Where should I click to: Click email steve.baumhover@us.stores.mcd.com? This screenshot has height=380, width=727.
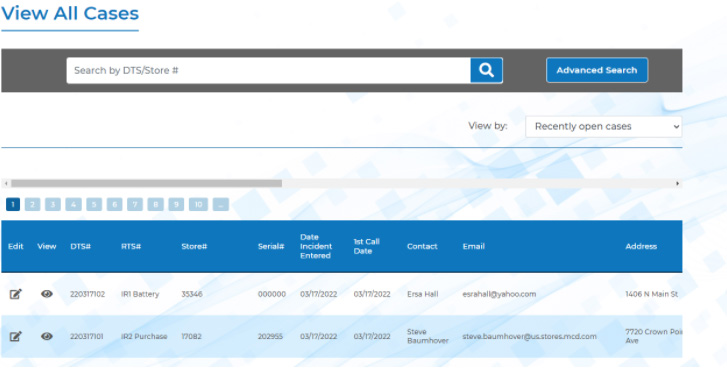529,336
